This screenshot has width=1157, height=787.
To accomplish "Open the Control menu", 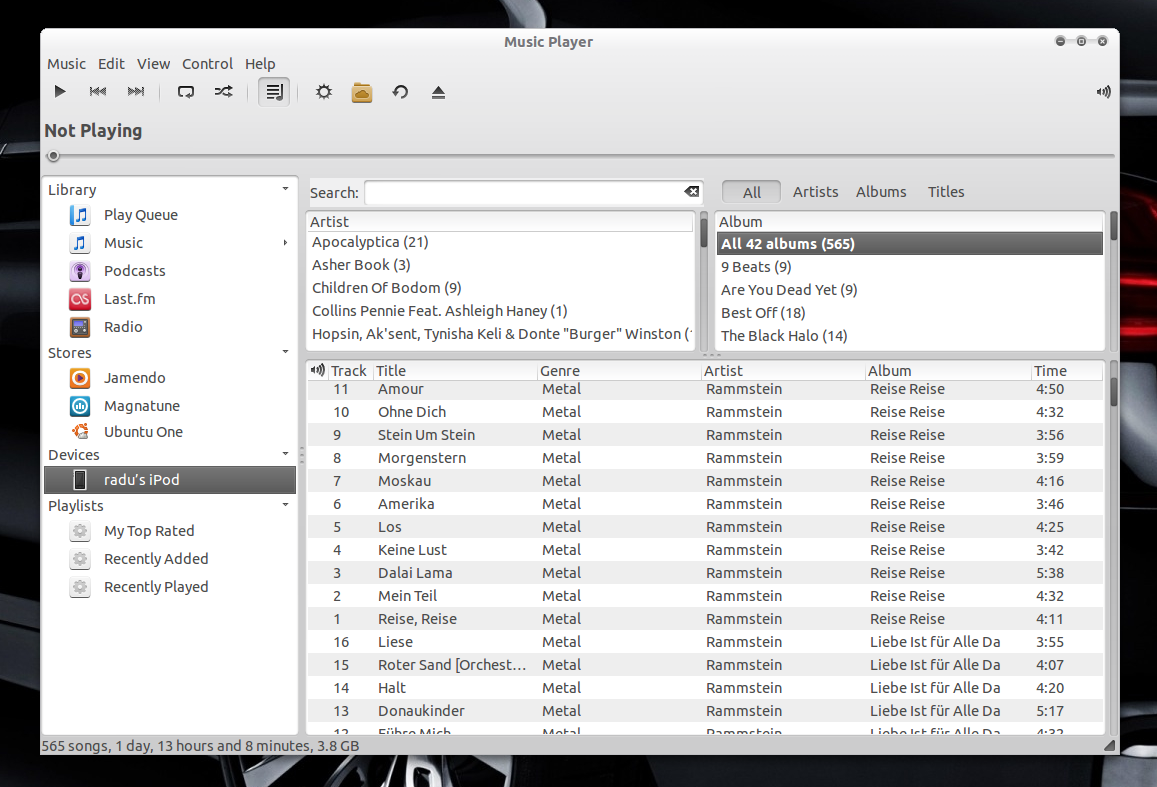I will [207, 64].
